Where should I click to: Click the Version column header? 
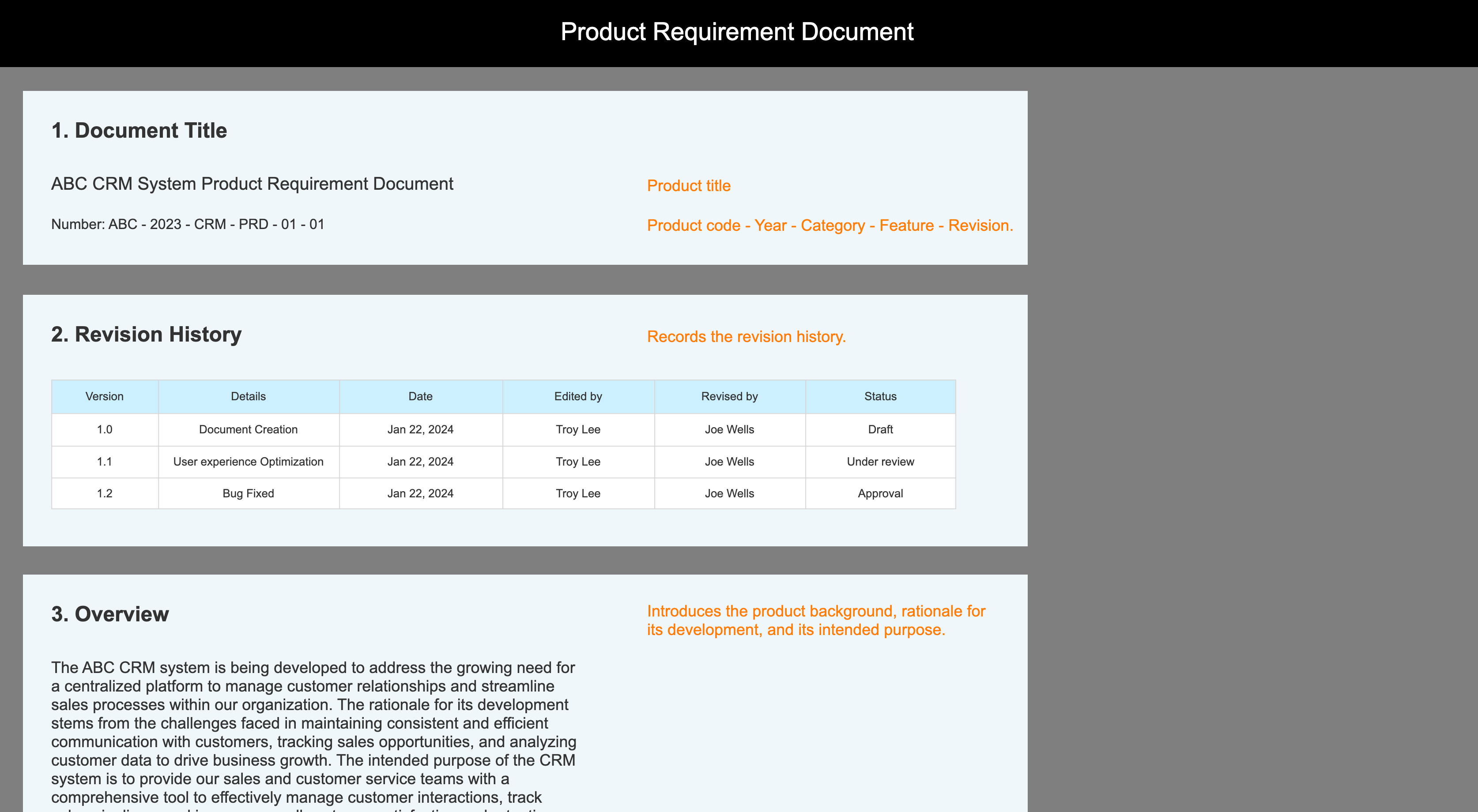pyautogui.click(x=105, y=396)
